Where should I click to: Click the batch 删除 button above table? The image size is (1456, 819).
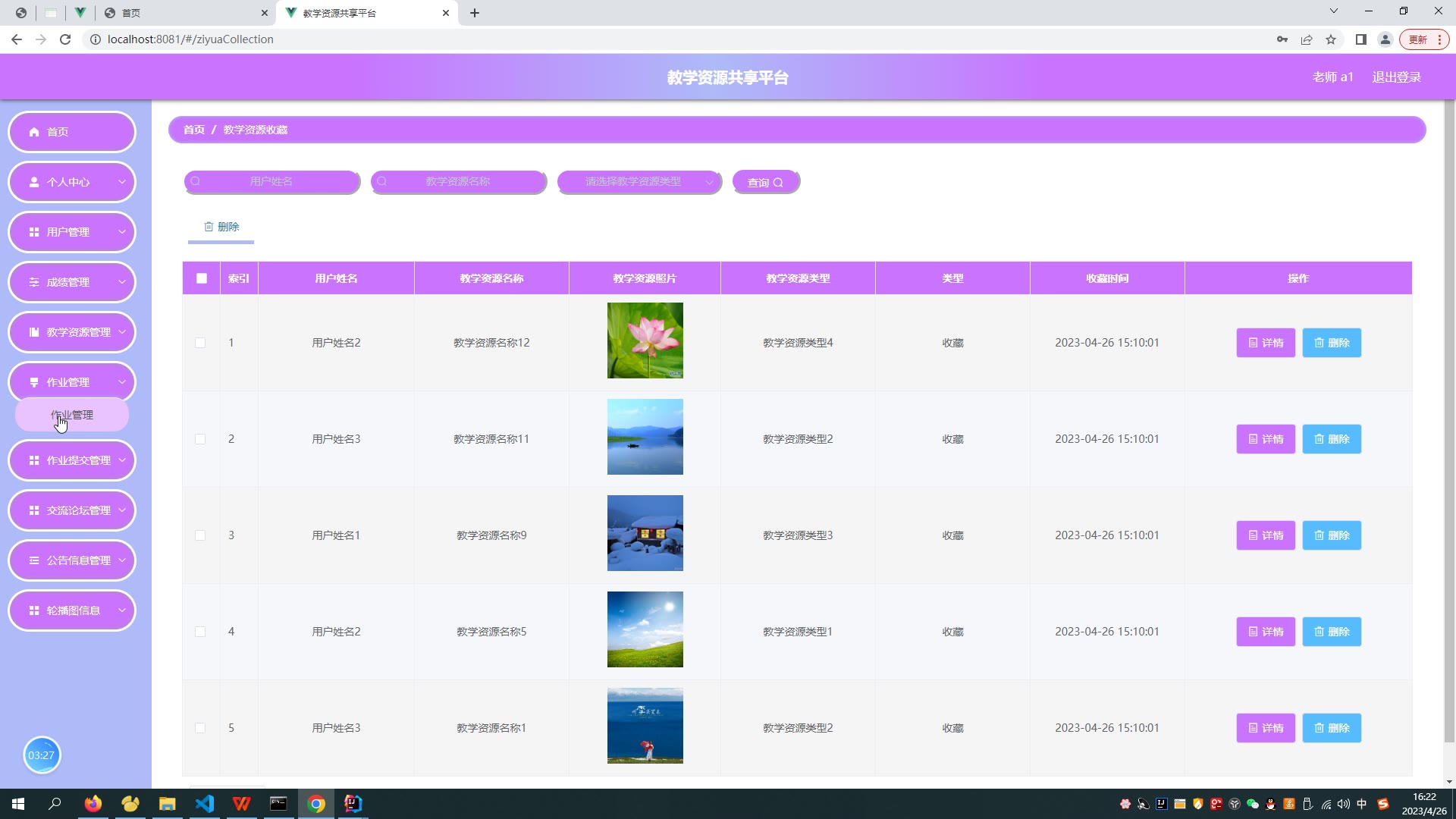[x=221, y=227]
